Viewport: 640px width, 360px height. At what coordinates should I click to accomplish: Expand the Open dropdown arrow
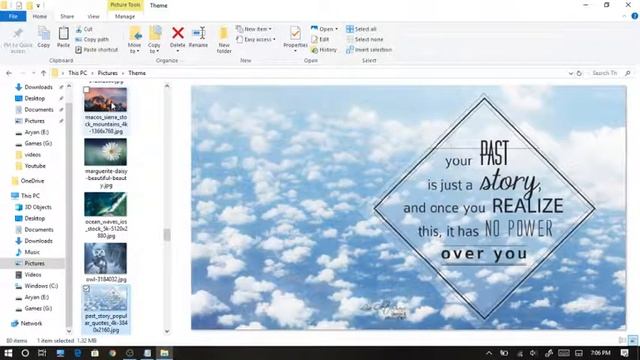pos(336,29)
